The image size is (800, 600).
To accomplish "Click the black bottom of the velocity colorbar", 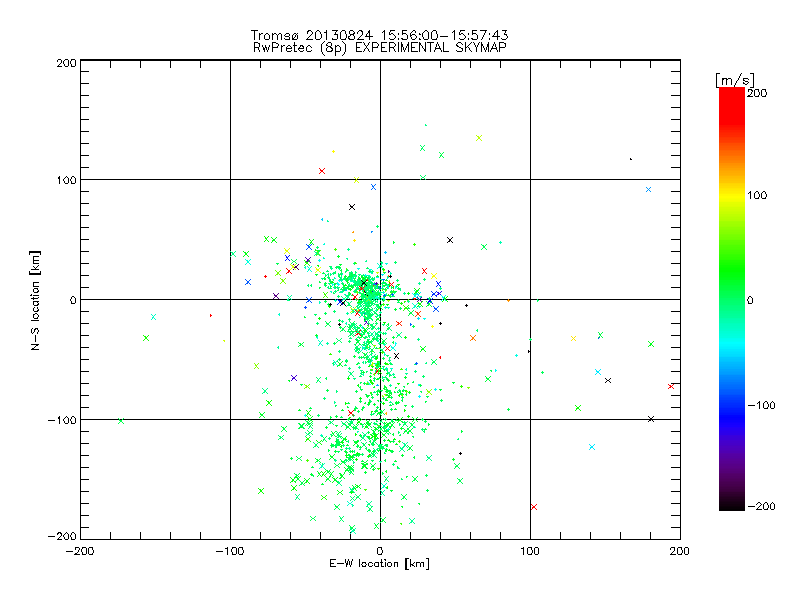I will coord(732,504).
